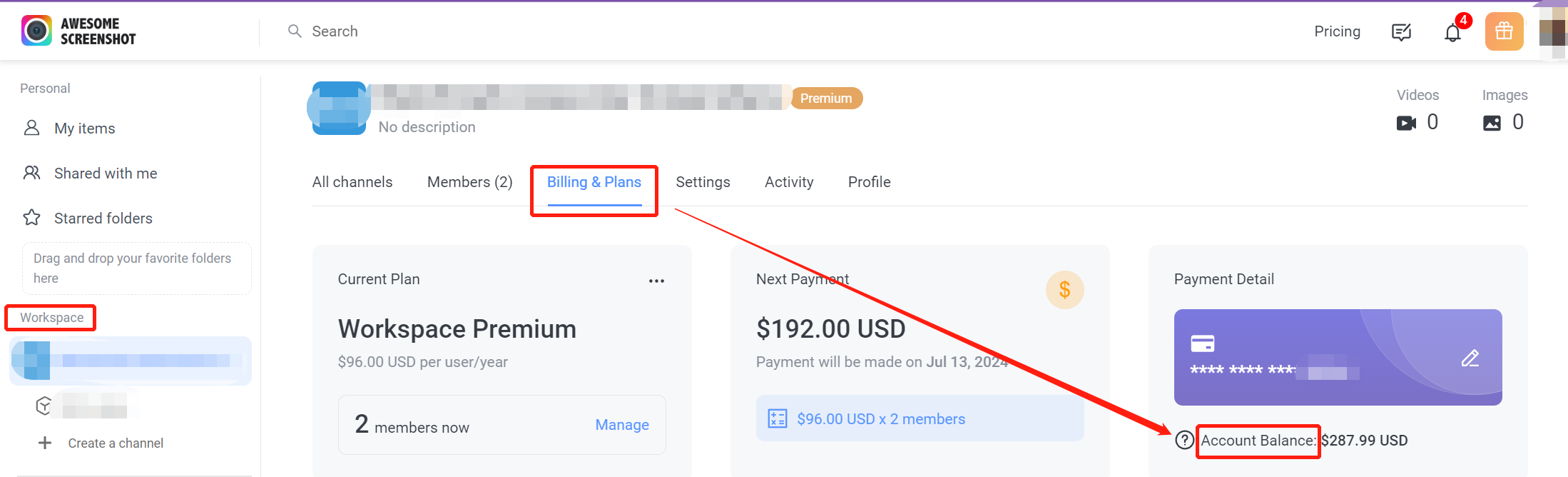Click the plus icon to create channel
This screenshot has width=1568, height=477.
[x=45, y=443]
